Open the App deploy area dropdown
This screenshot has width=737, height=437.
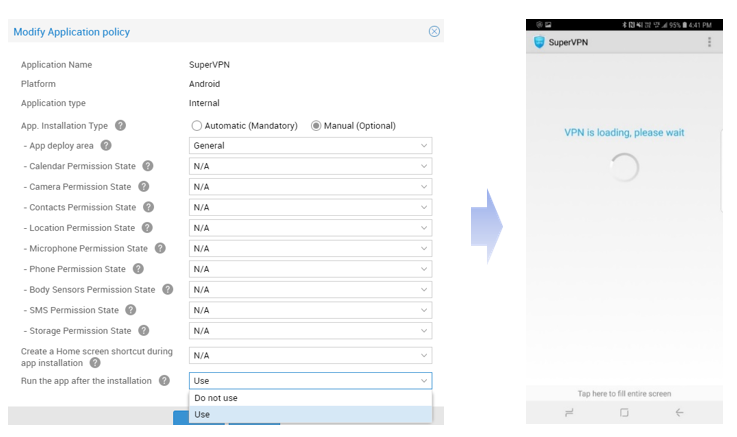coord(310,146)
